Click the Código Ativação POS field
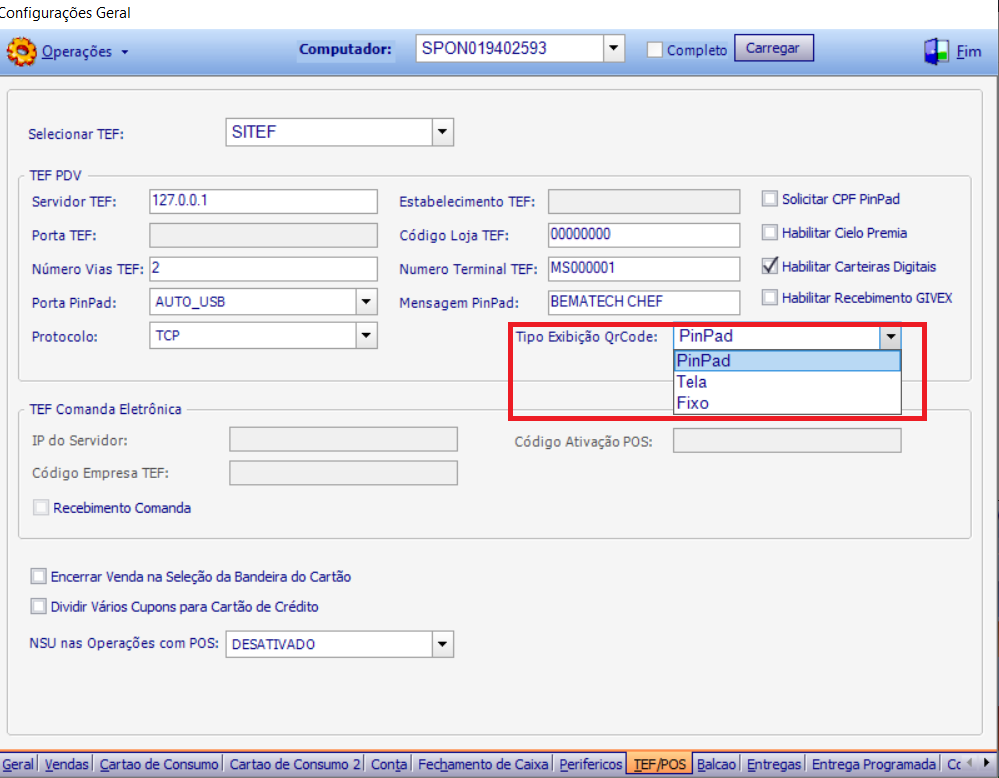The height and width of the screenshot is (778, 999). [x=787, y=440]
